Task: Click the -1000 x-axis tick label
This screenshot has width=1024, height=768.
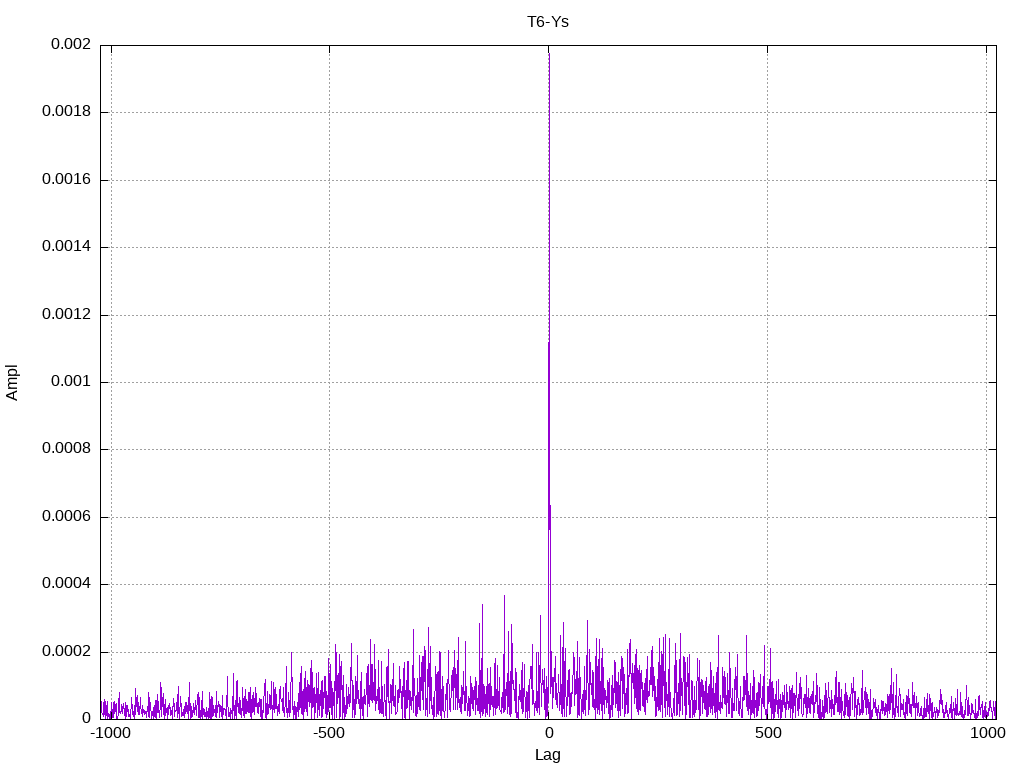Action: point(111,734)
